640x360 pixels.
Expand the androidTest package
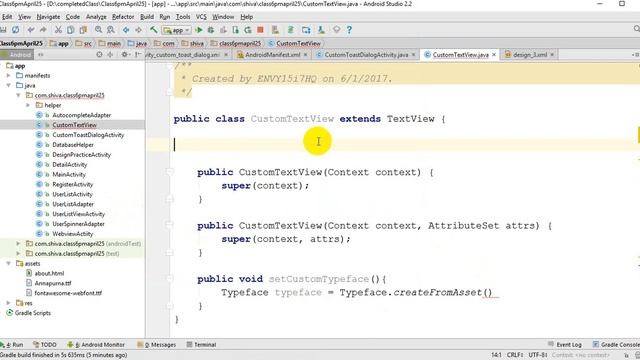point(18,244)
